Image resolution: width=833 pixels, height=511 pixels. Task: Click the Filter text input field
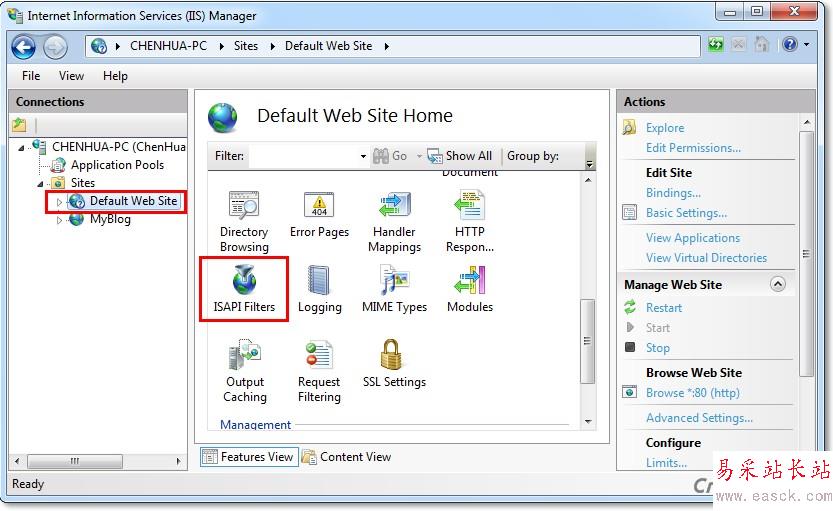303,156
